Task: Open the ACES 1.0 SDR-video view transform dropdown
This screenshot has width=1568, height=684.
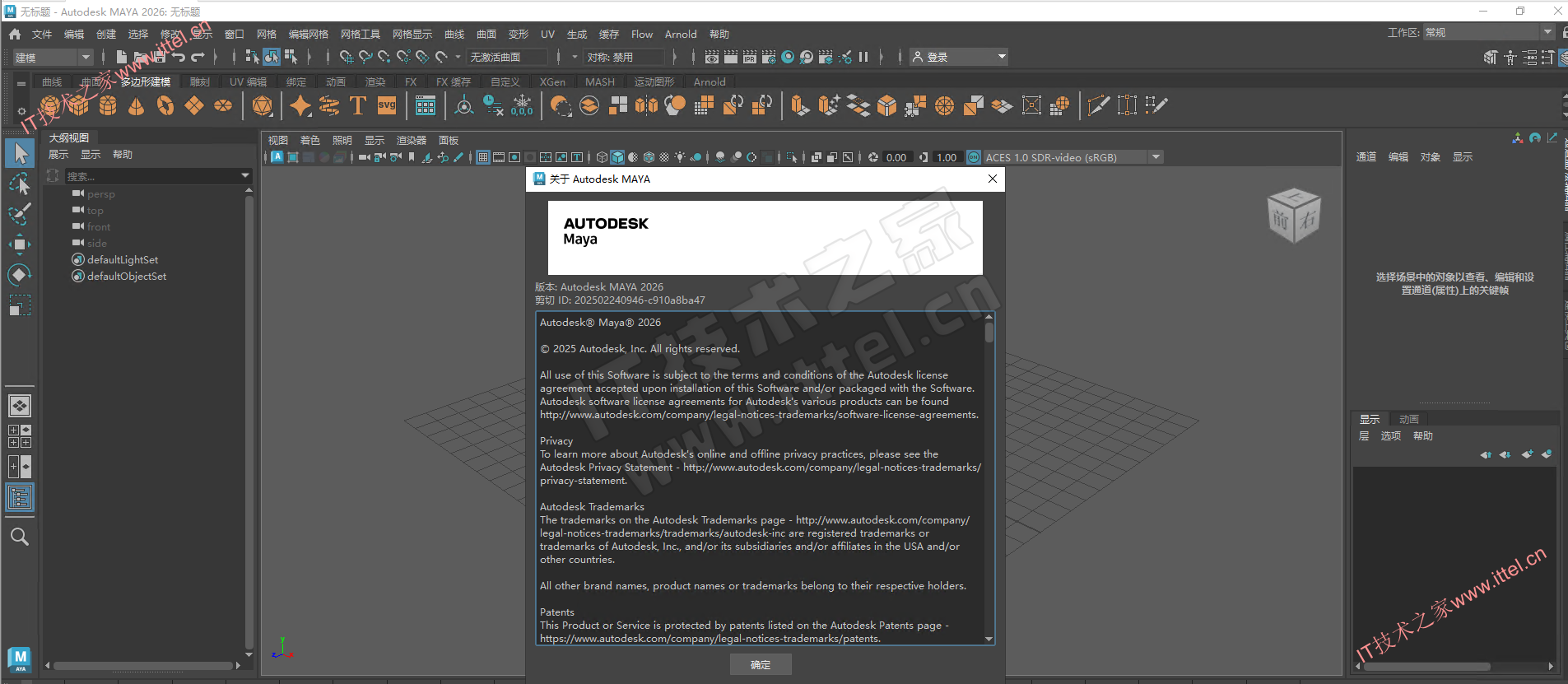Action: click(x=1073, y=157)
